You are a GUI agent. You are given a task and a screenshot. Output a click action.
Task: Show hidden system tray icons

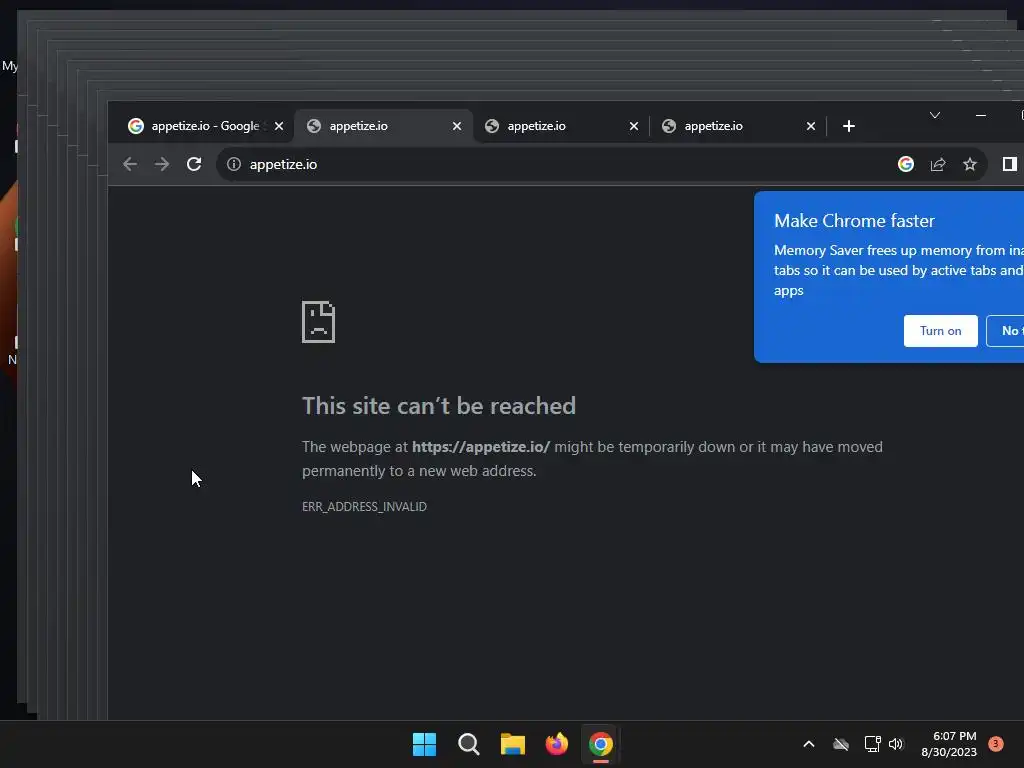[x=808, y=744]
